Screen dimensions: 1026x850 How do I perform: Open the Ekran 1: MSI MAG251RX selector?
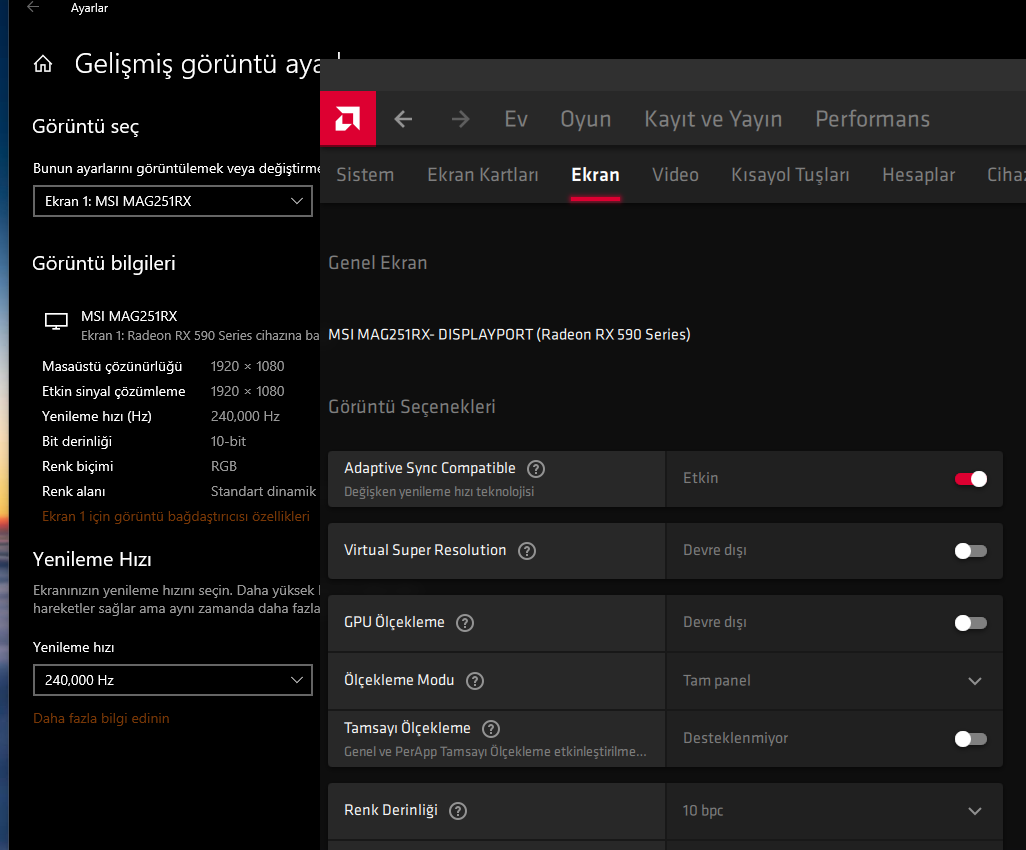(x=172, y=201)
